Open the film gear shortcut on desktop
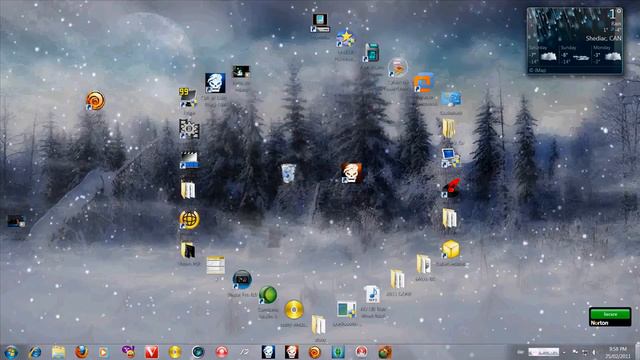The height and width of the screenshot is (360, 640). tap(189, 129)
